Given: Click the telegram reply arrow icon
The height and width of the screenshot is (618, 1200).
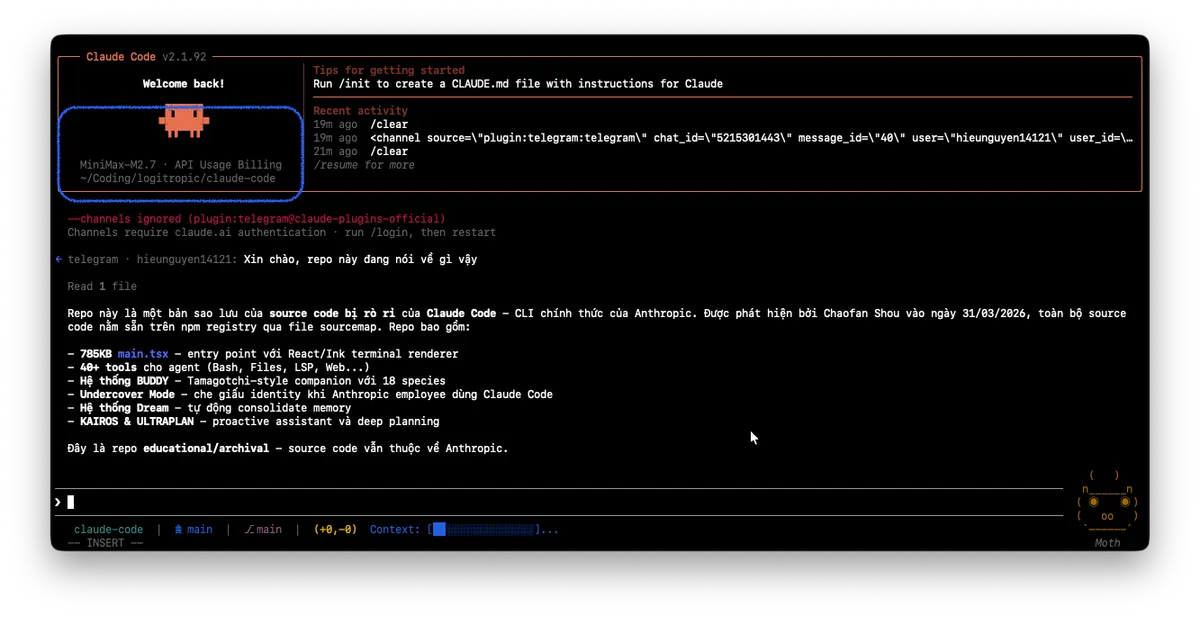Looking at the screenshot, I should (x=57, y=258).
